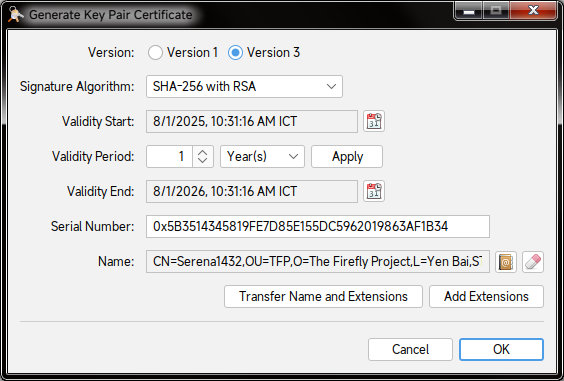The image size is (564, 381).
Task: Click the Validity Period label
Action: pos(93,157)
